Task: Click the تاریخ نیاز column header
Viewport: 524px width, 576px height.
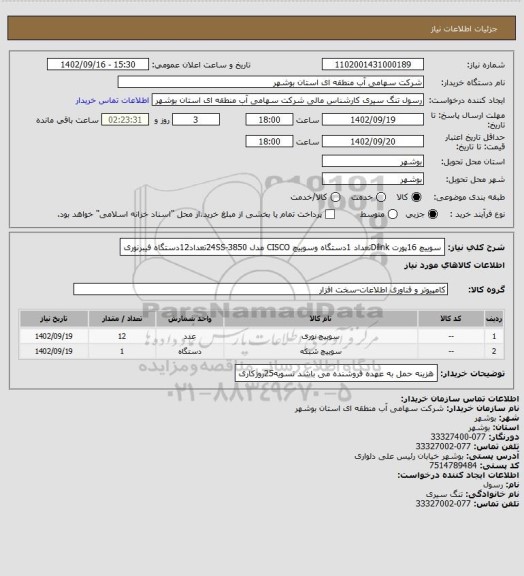Action: pos(54,319)
